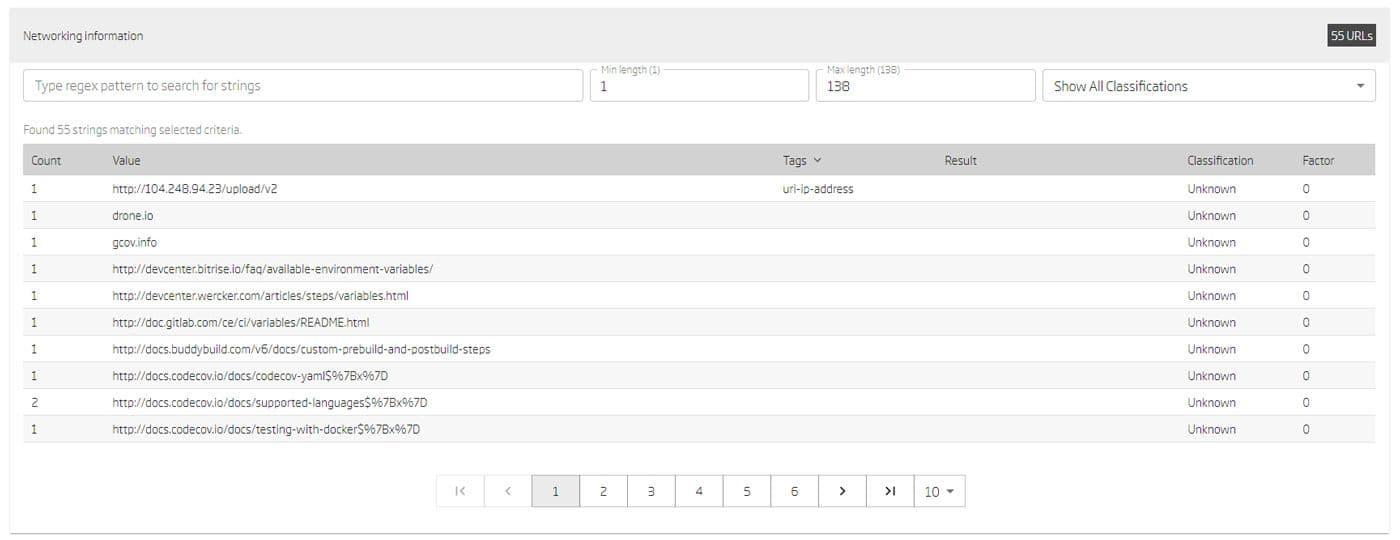Sort by the Count column header
The width and height of the screenshot is (1400, 540).
[x=46, y=160]
